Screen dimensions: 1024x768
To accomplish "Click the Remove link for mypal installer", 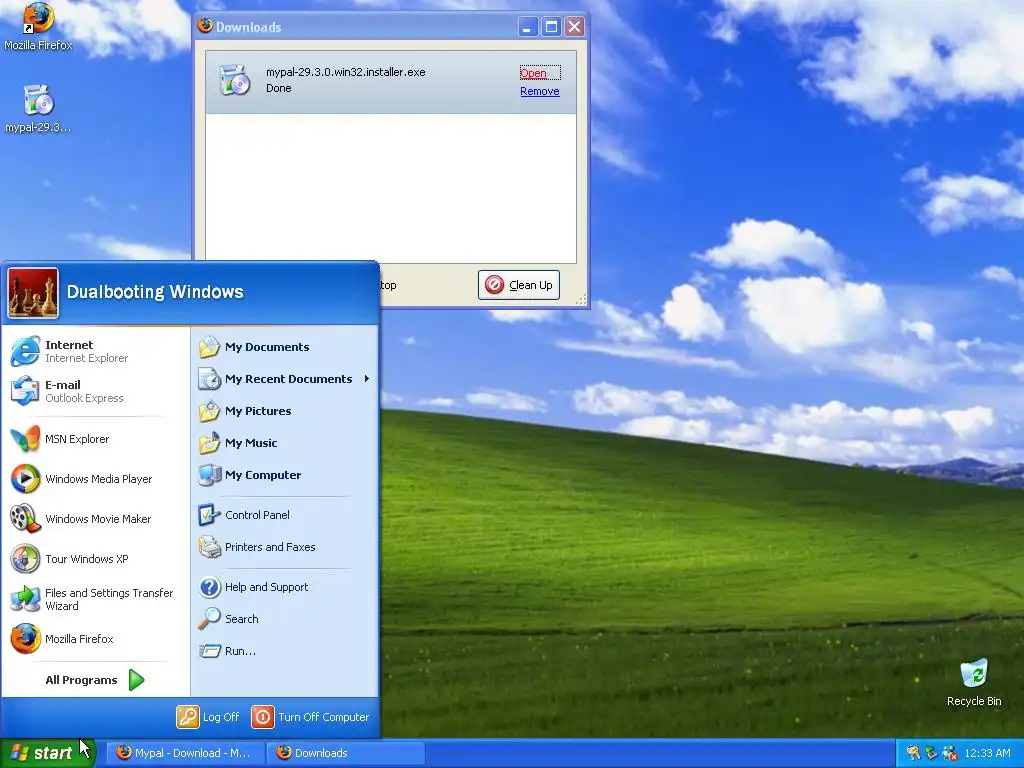I will (539, 91).
